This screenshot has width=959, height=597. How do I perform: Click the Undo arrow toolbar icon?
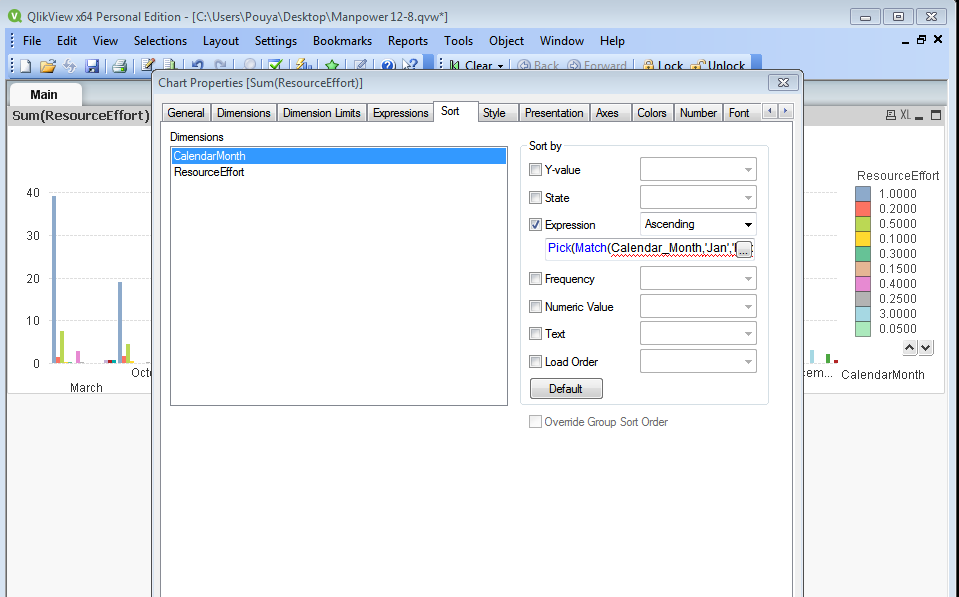[x=198, y=65]
